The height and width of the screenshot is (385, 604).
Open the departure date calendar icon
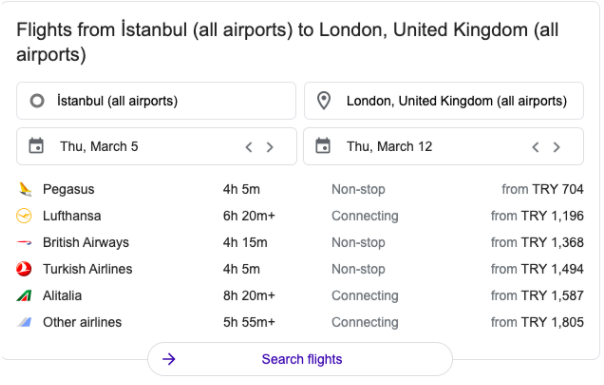tap(36, 146)
